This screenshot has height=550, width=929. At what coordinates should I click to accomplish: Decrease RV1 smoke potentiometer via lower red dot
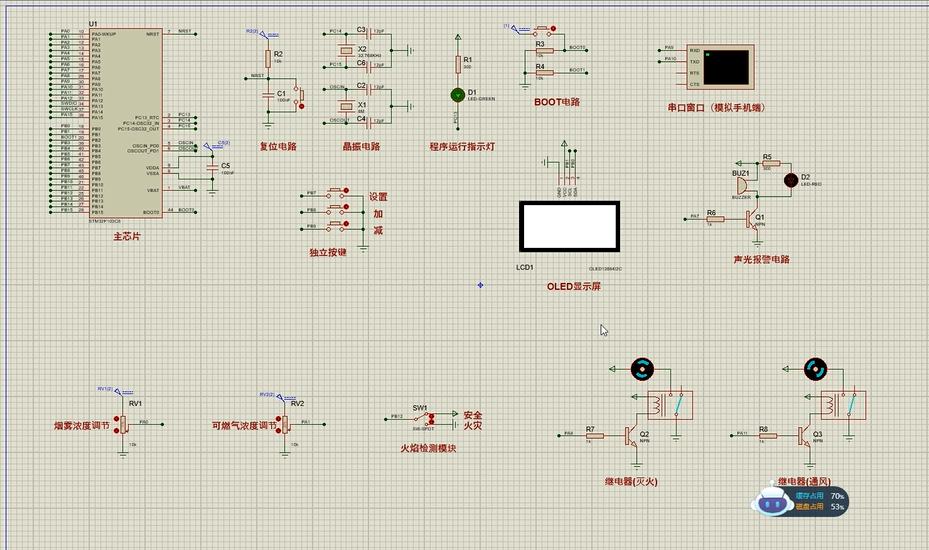[117, 431]
